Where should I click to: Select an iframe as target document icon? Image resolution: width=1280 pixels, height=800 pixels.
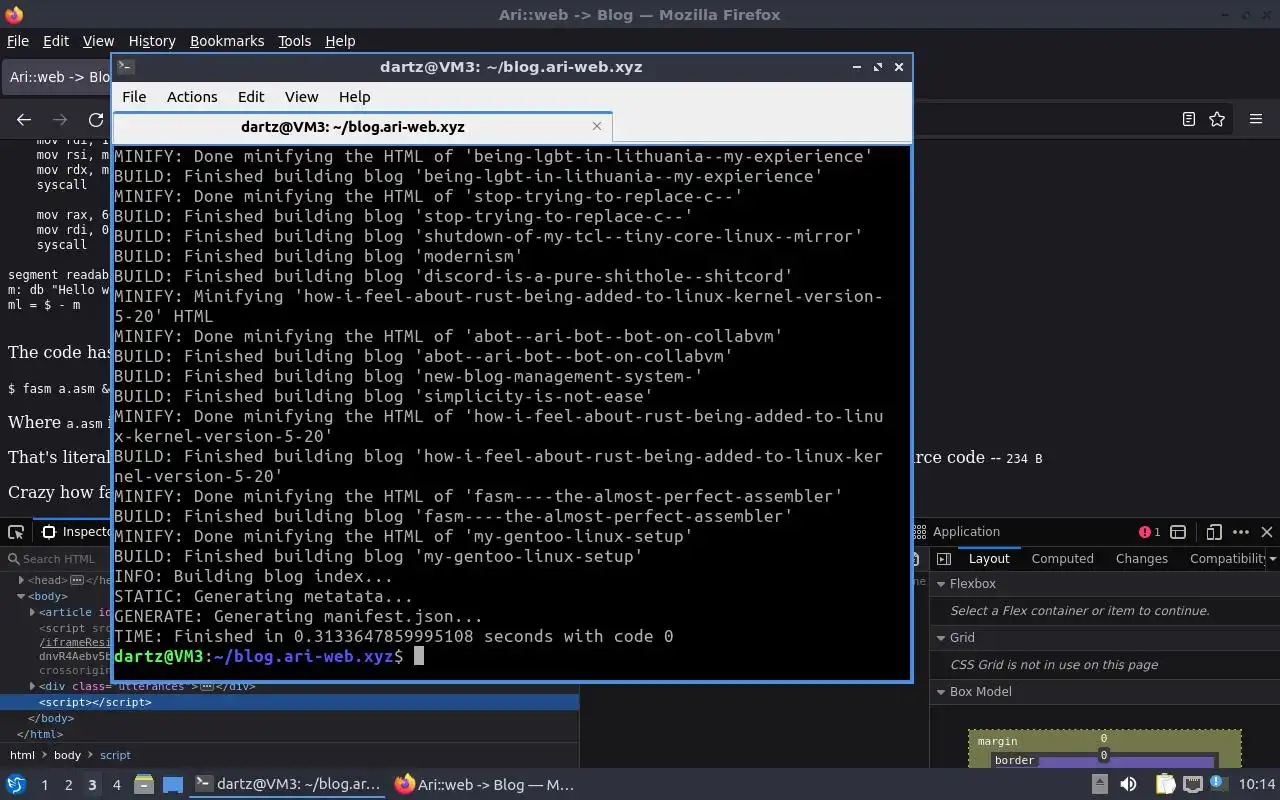click(x=1178, y=532)
